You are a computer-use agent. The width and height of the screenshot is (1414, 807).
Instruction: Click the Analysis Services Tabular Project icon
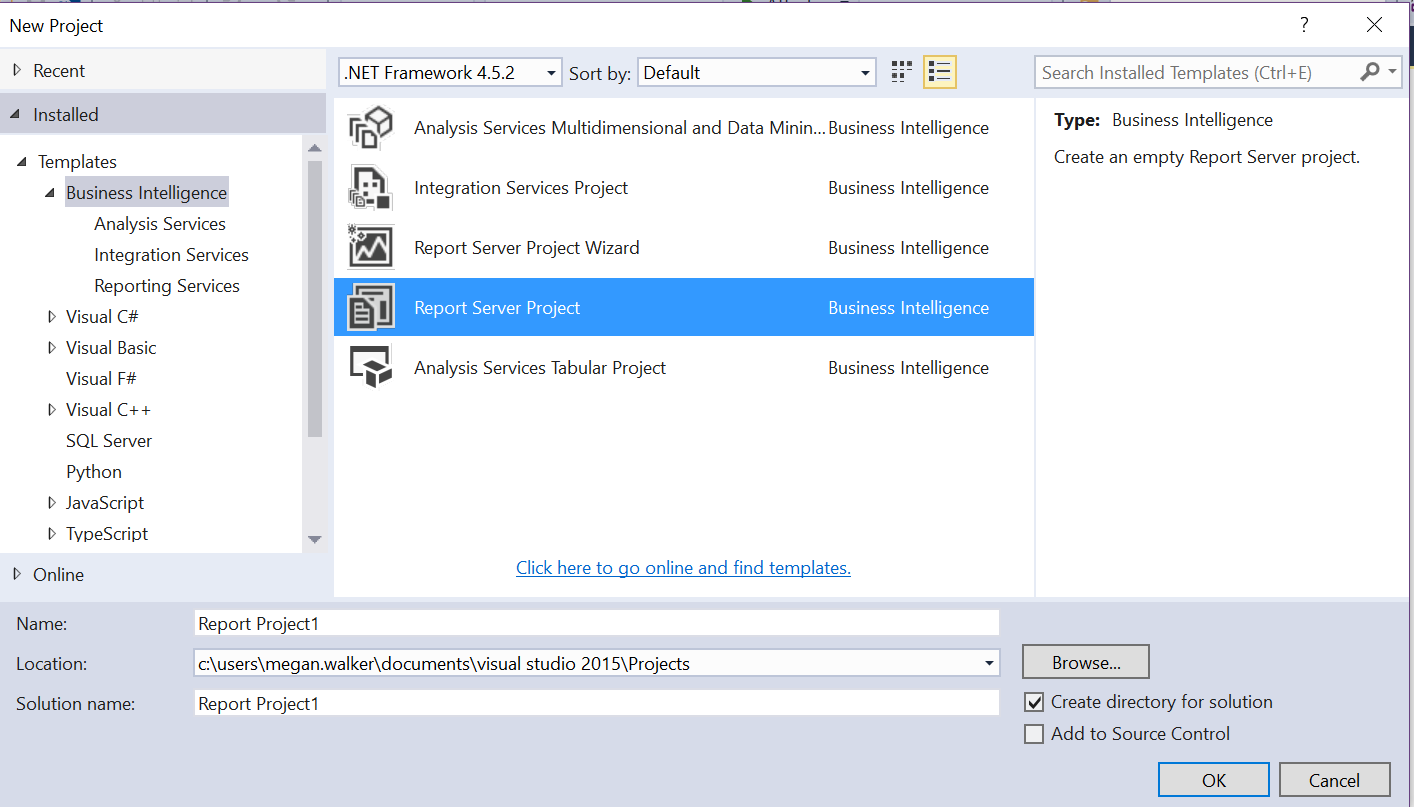(x=370, y=368)
